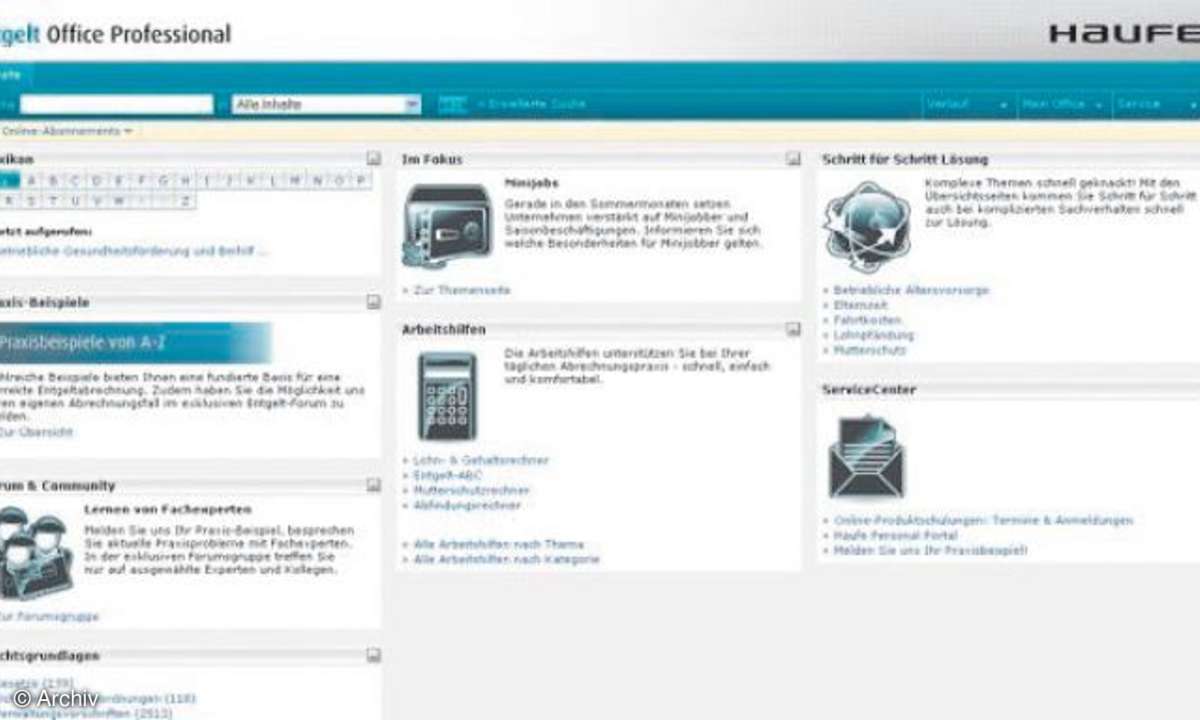The width and height of the screenshot is (1200, 720).
Task: Click the globe icon in Schritt für Schritt
Action: (x=866, y=226)
